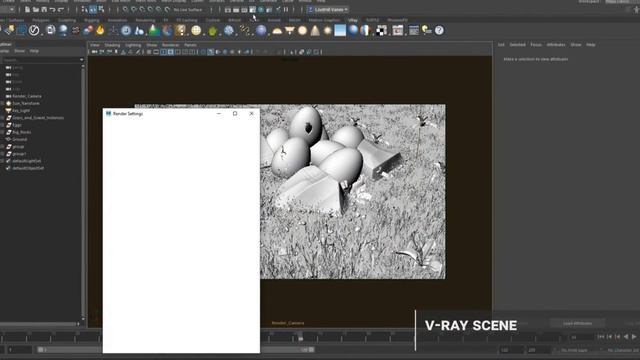The width and height of the screenshot is (640, 360).
Task: Click the Outliner search field
Action: [x=40, y=60]
